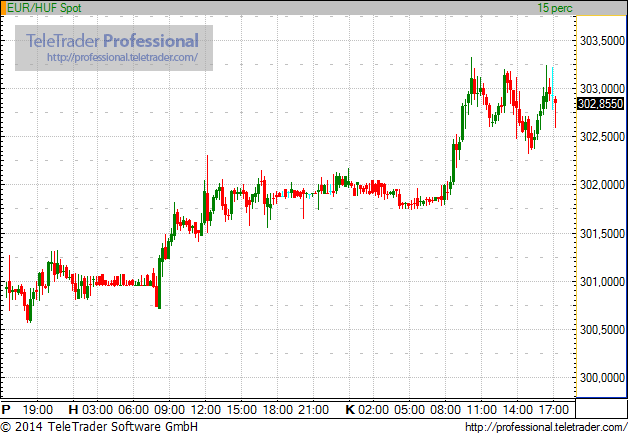The image size is (628, 436).
Task: Click the 2014 TeleTrader Software GmbH copyright text
Action: (x=99, y=427)
